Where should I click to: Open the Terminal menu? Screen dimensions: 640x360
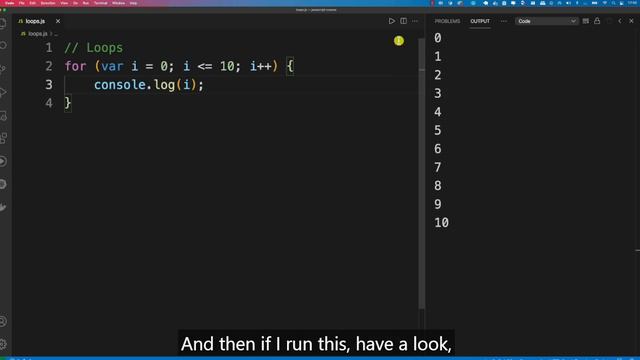pos(100,3)
